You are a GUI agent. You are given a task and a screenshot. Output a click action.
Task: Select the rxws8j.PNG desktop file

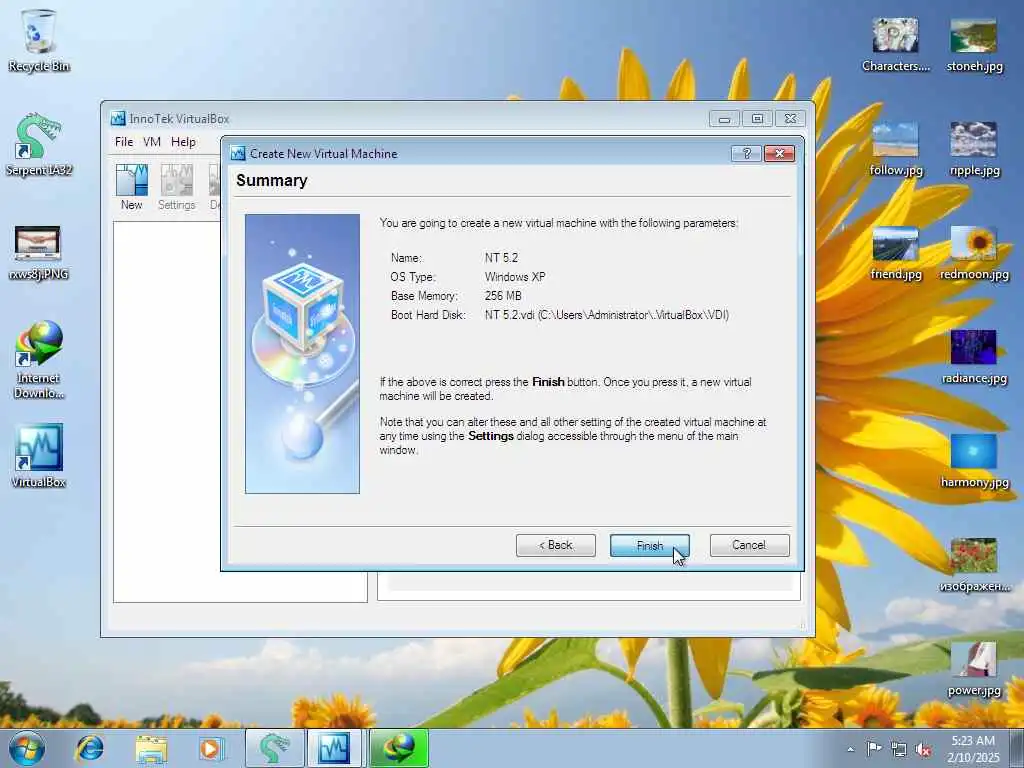(x=39, y=253)
